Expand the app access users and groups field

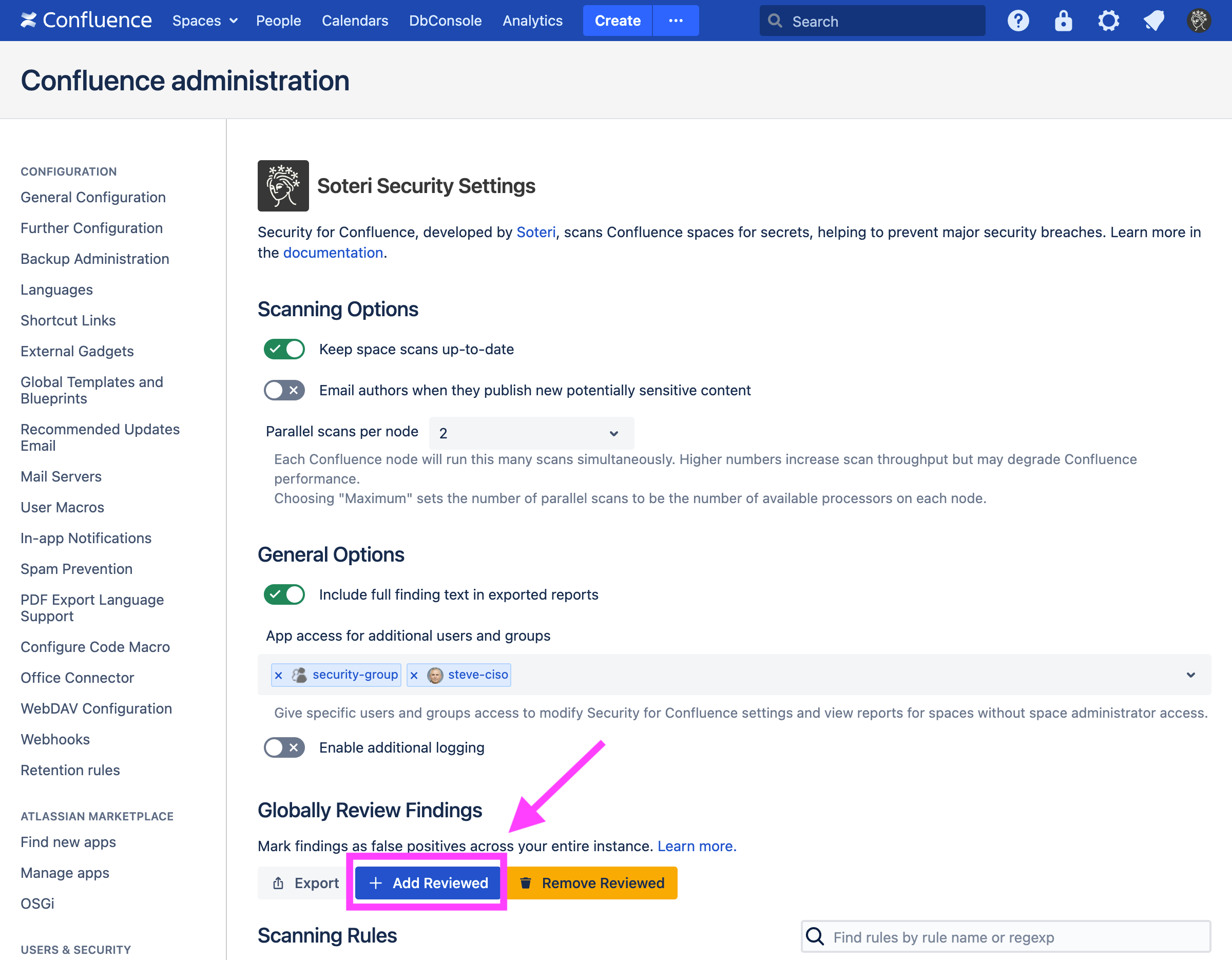(1191, 675)
